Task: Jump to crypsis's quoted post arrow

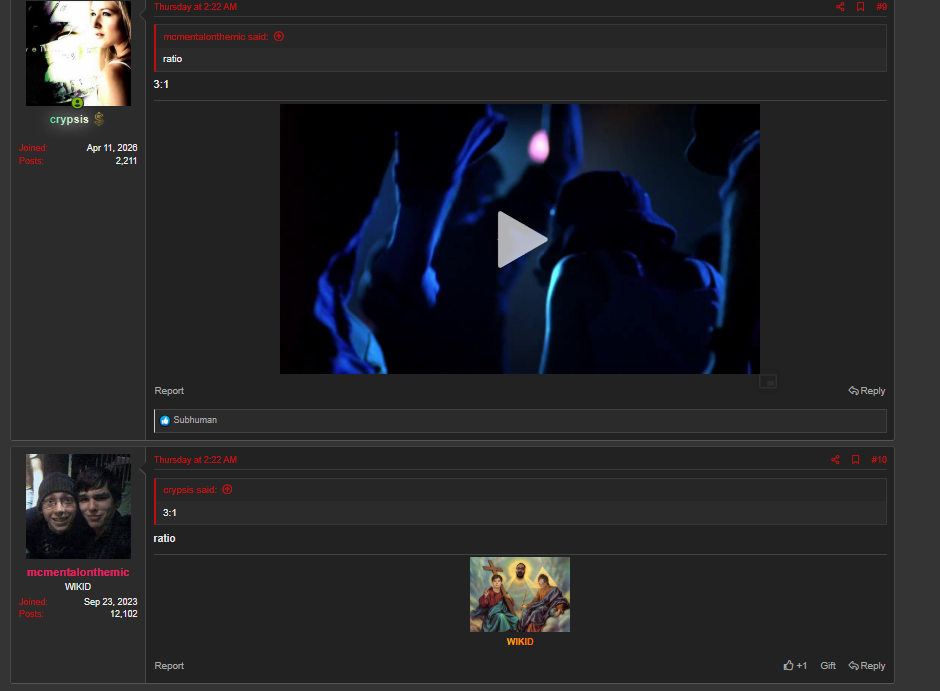Action: tap(227, 490)
